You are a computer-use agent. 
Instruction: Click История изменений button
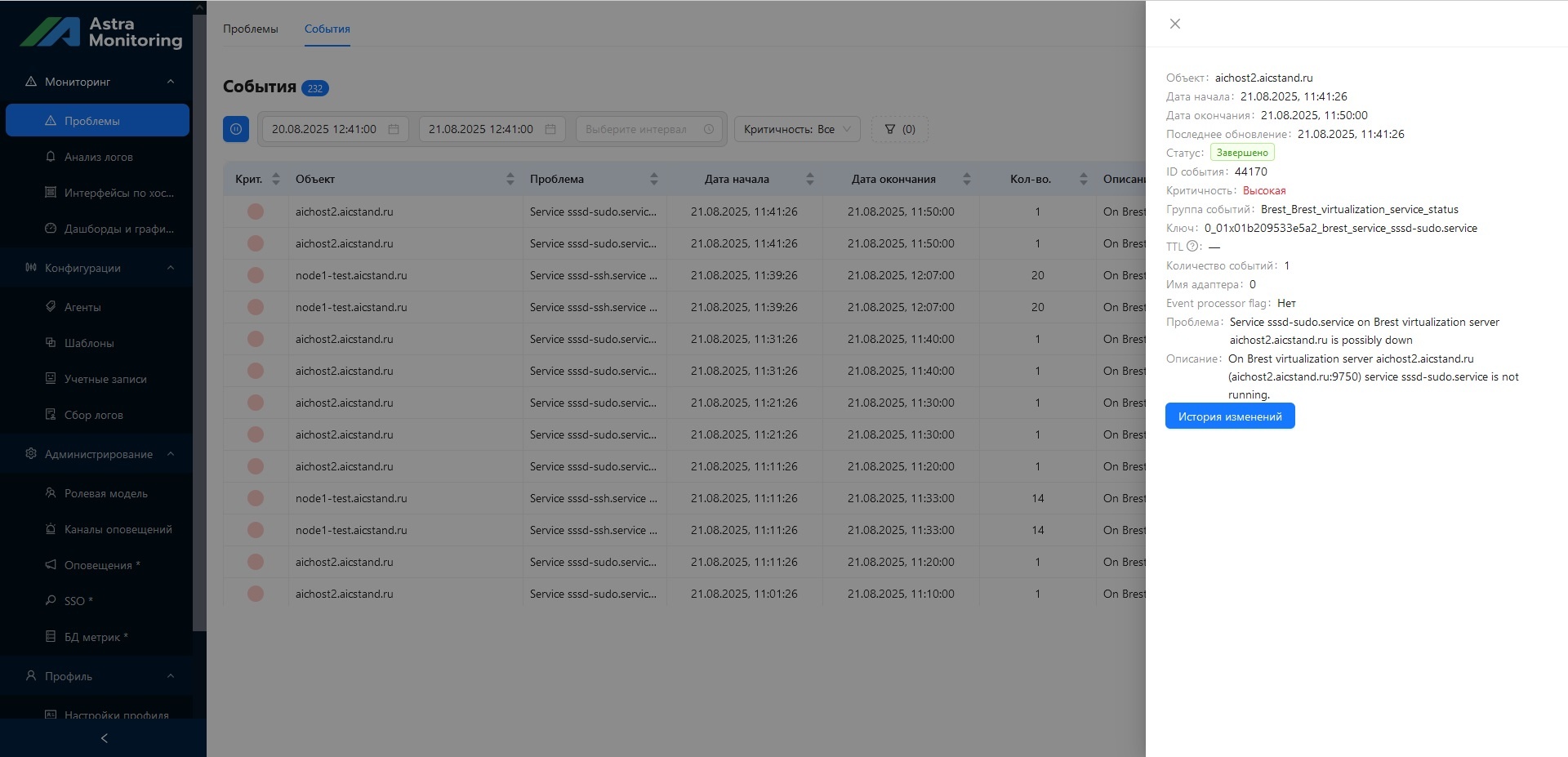pyautogui.click(x=1230, y=416)
